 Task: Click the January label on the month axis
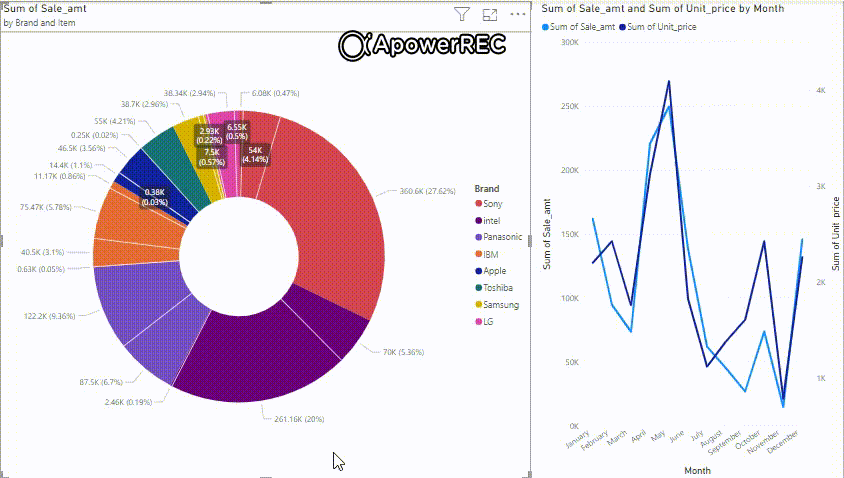point(578,439)
